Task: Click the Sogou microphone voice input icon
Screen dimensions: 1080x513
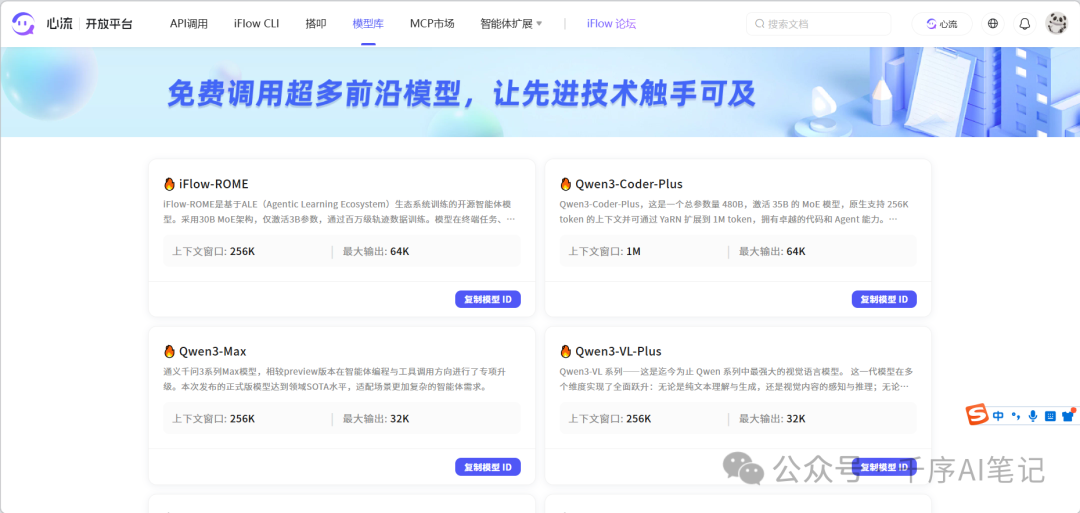Action: pyautogui.click(x=1032, y=415)
